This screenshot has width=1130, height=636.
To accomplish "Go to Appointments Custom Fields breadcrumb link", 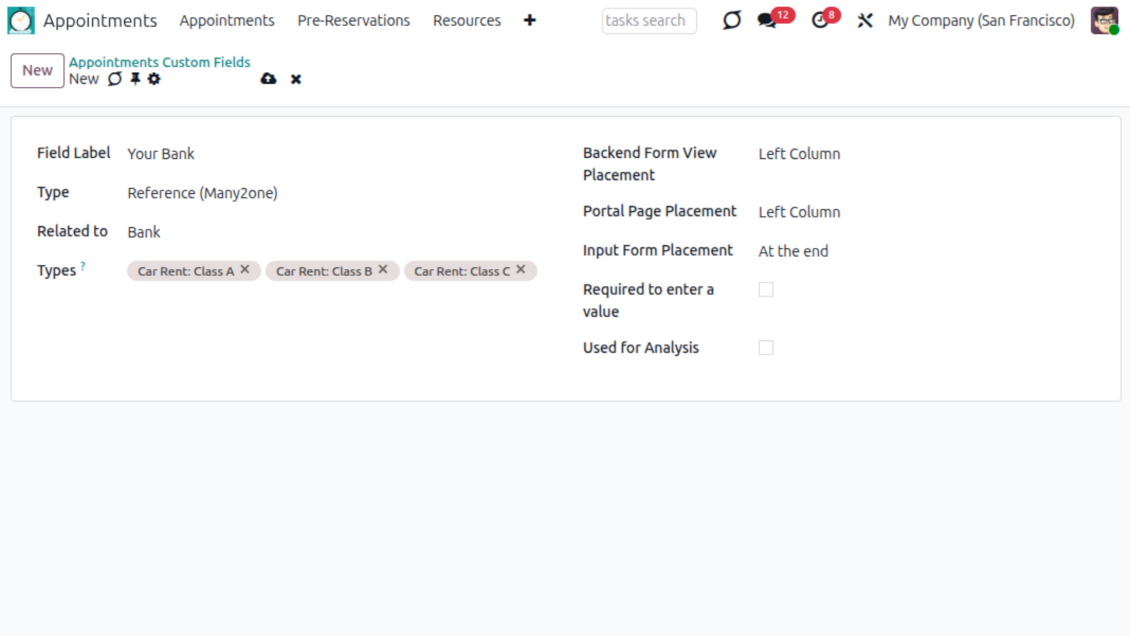I will [x=159, y=62].
